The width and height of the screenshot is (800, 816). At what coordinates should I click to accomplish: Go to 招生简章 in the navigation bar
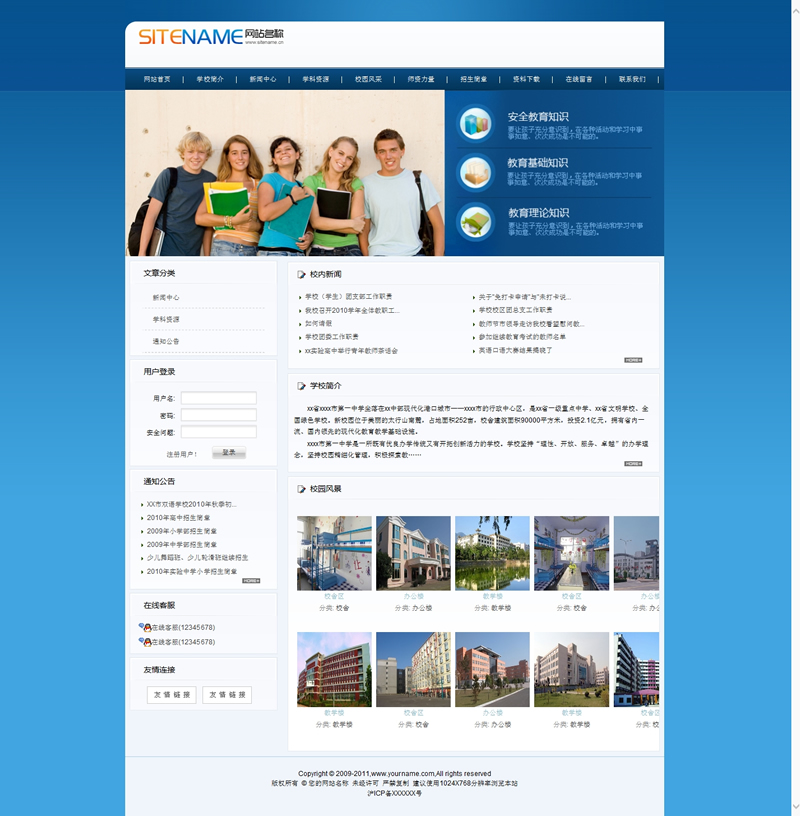click(474, 79)
